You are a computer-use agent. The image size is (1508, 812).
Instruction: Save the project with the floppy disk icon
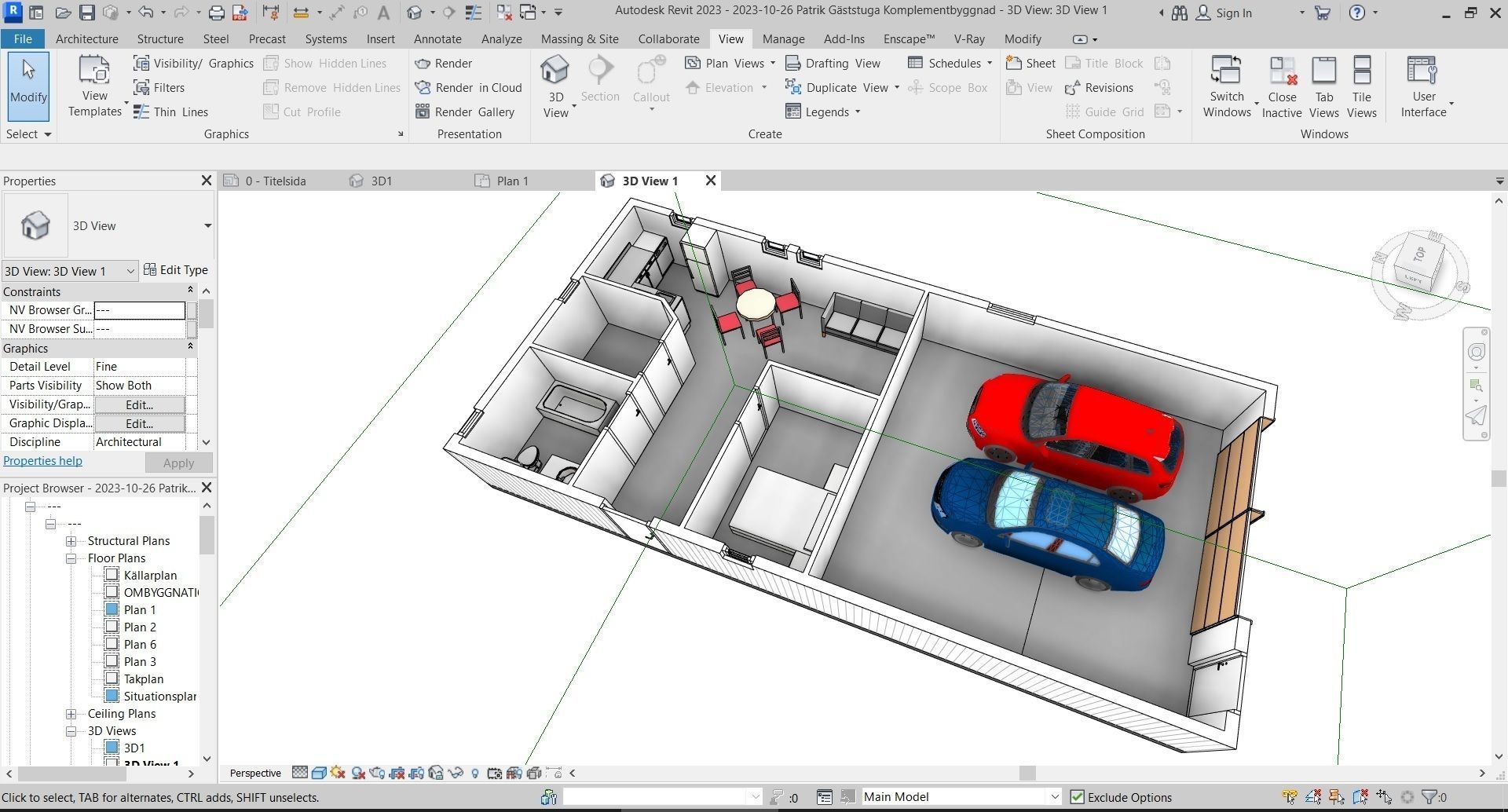point(87,13)
